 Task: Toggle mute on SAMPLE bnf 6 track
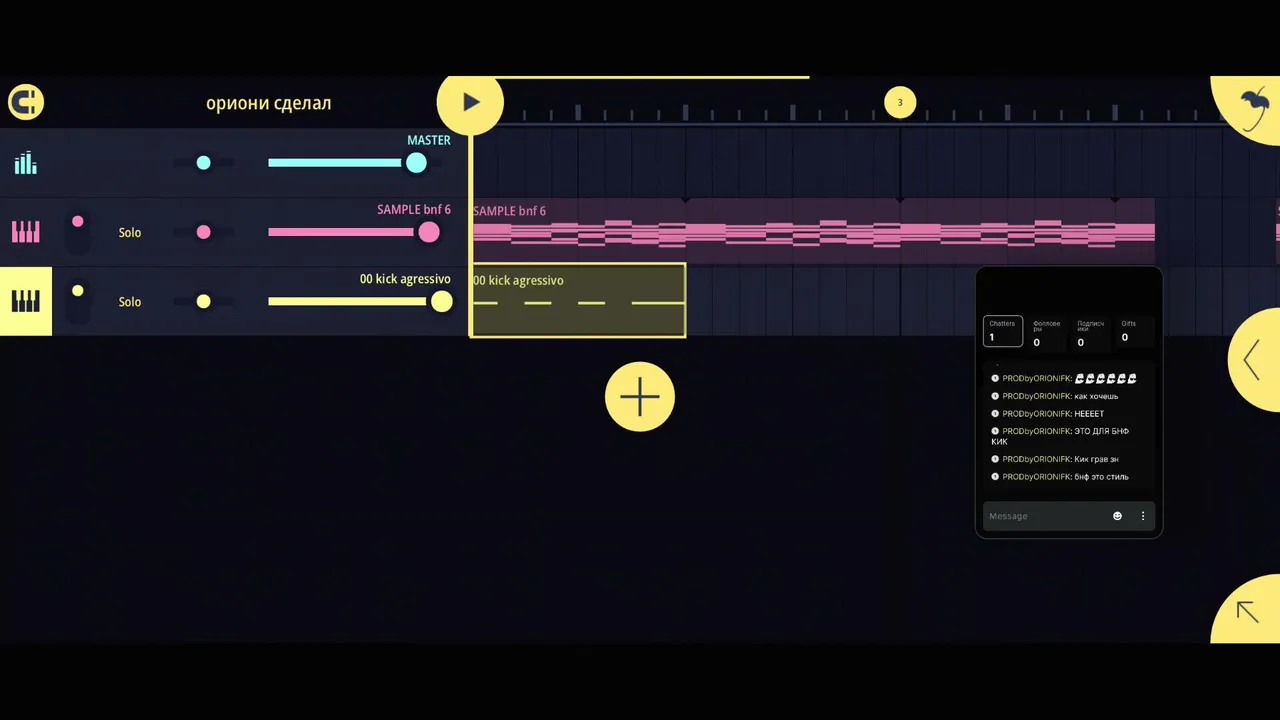click(x=78, y=232)
